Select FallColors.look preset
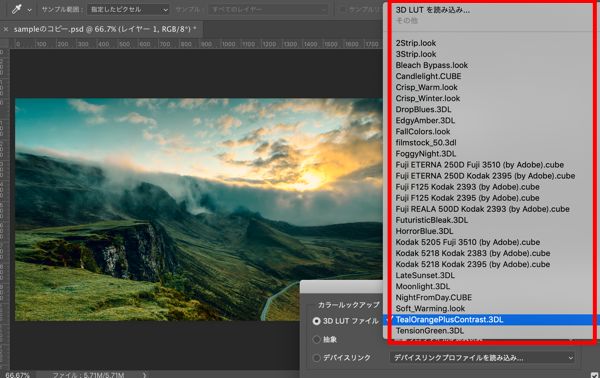The height and width of the screenshot is (378, 600). [423, 132]
